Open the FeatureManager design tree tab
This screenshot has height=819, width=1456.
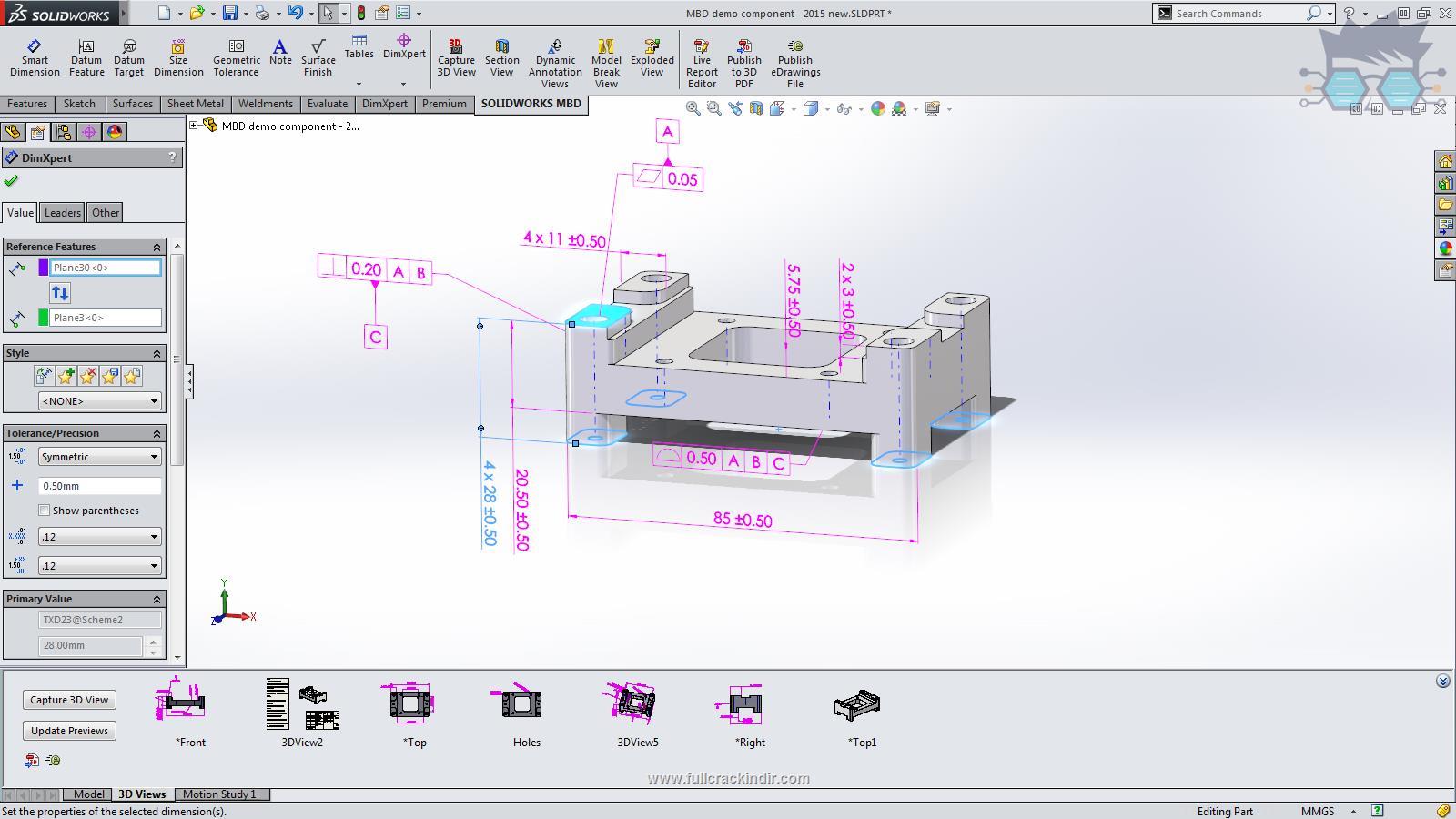point(13,132)
